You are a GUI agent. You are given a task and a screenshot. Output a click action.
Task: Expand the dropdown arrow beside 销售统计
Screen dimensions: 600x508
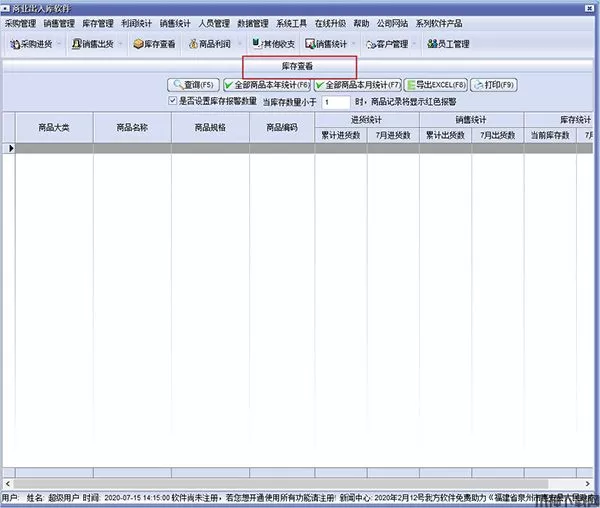click(354, 44)
